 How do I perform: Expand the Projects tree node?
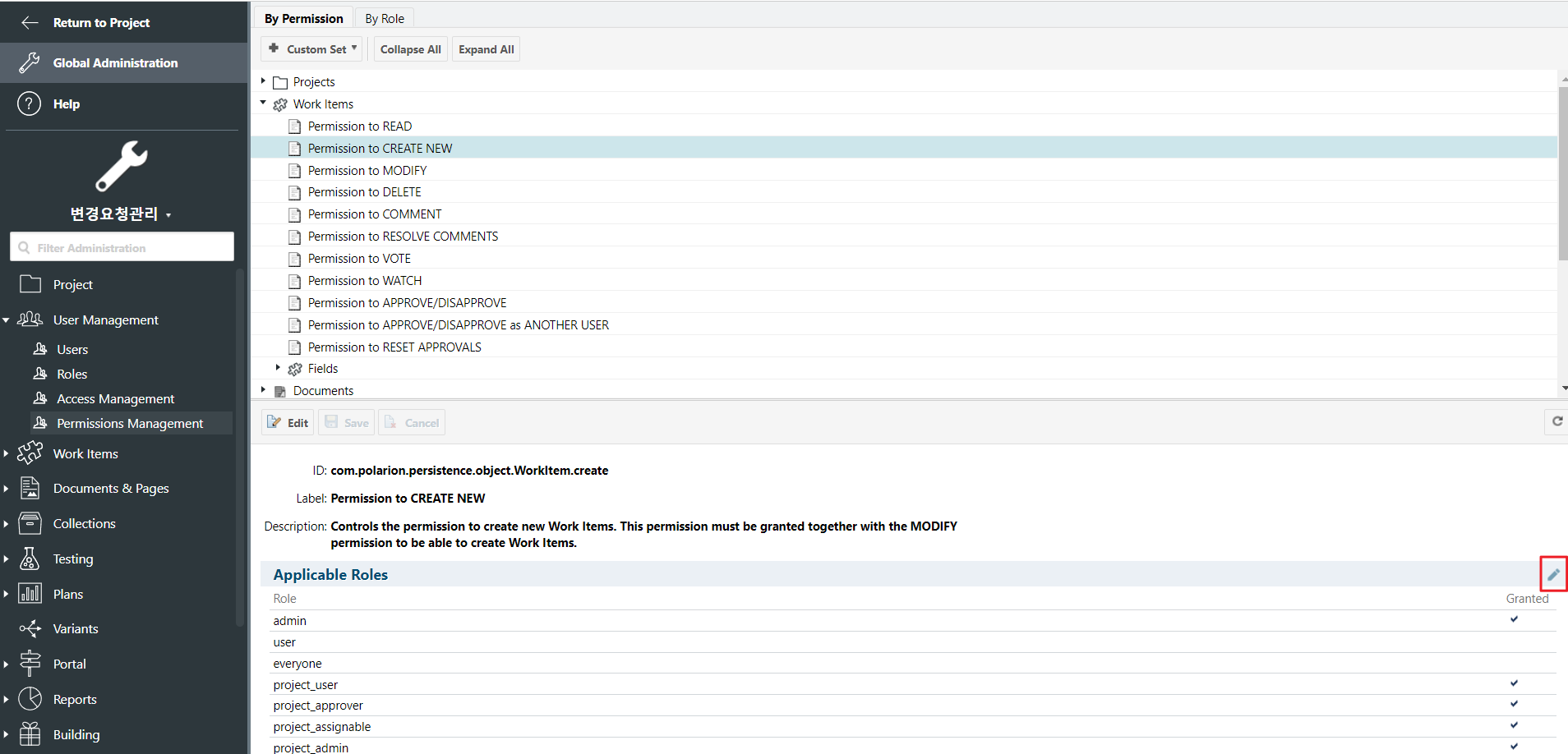(263, 81)
